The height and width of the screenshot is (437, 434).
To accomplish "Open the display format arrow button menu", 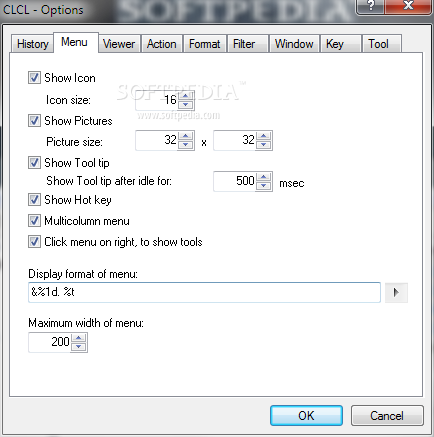I will [396, 292].
